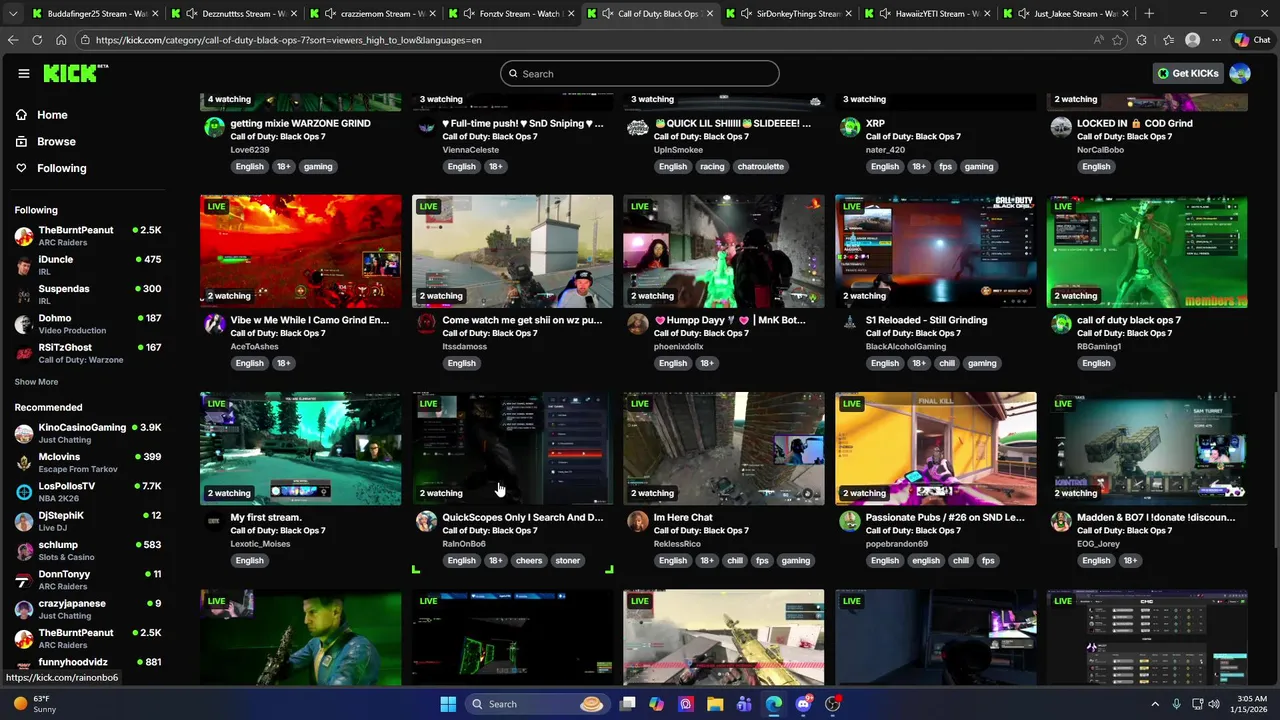This screenshot has width=1280, height=720.
Task: Mute the HawaiizYETI Stream tab audio
Action: (884, 14)
